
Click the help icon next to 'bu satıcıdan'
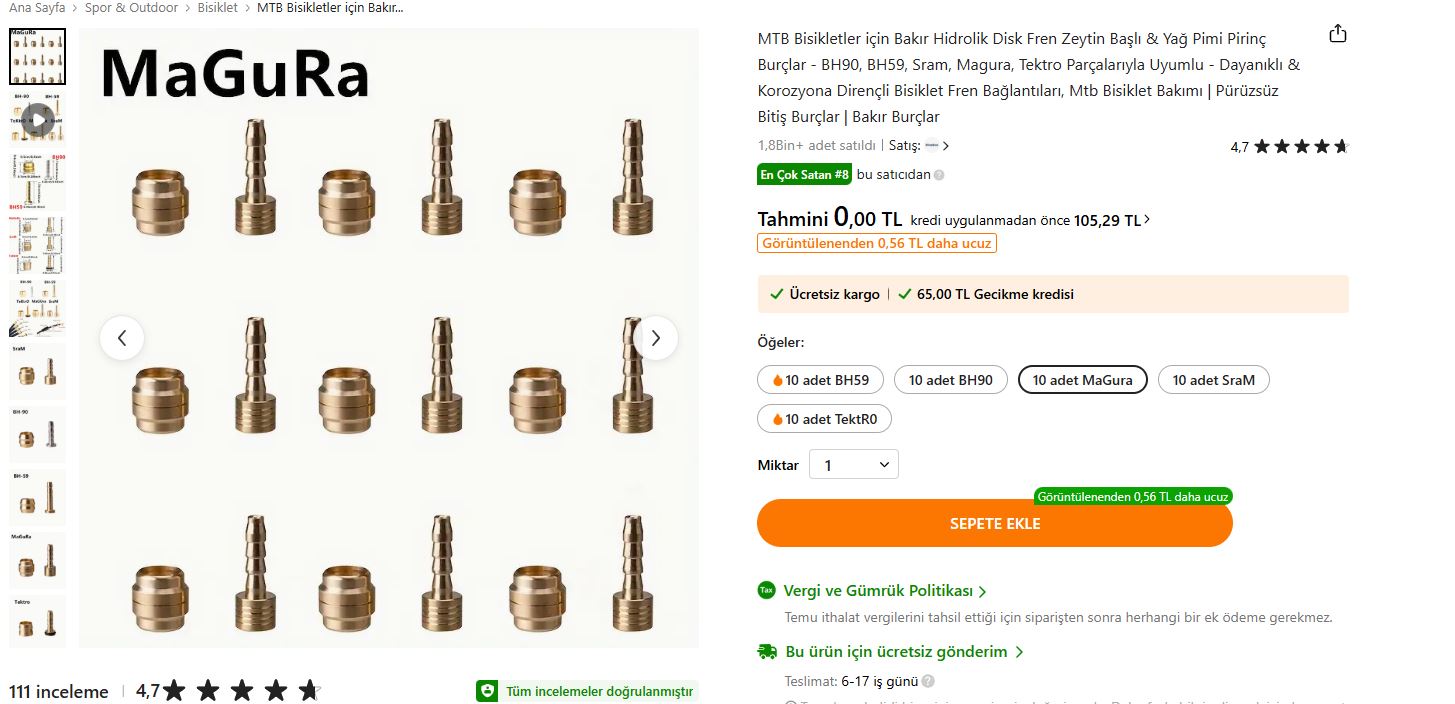click(939, 175)
